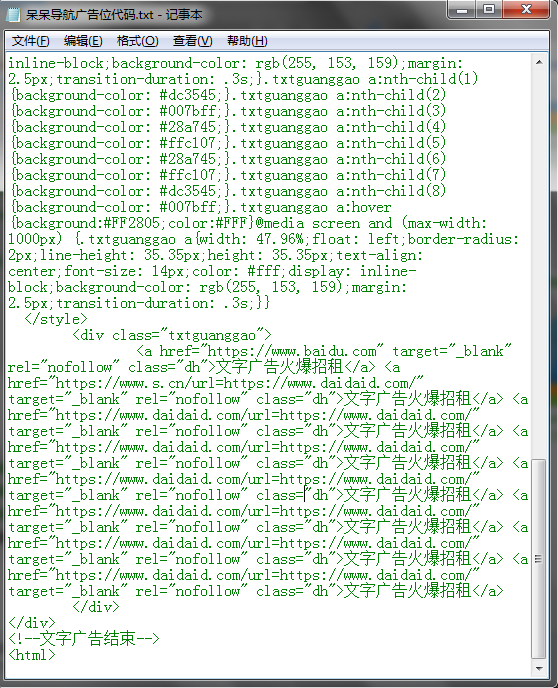Click the closing </div> line below </div> indented

click(32, 623)
